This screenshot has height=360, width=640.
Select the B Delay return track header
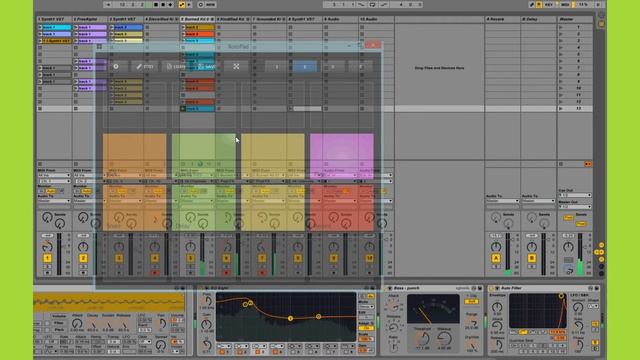538,19
